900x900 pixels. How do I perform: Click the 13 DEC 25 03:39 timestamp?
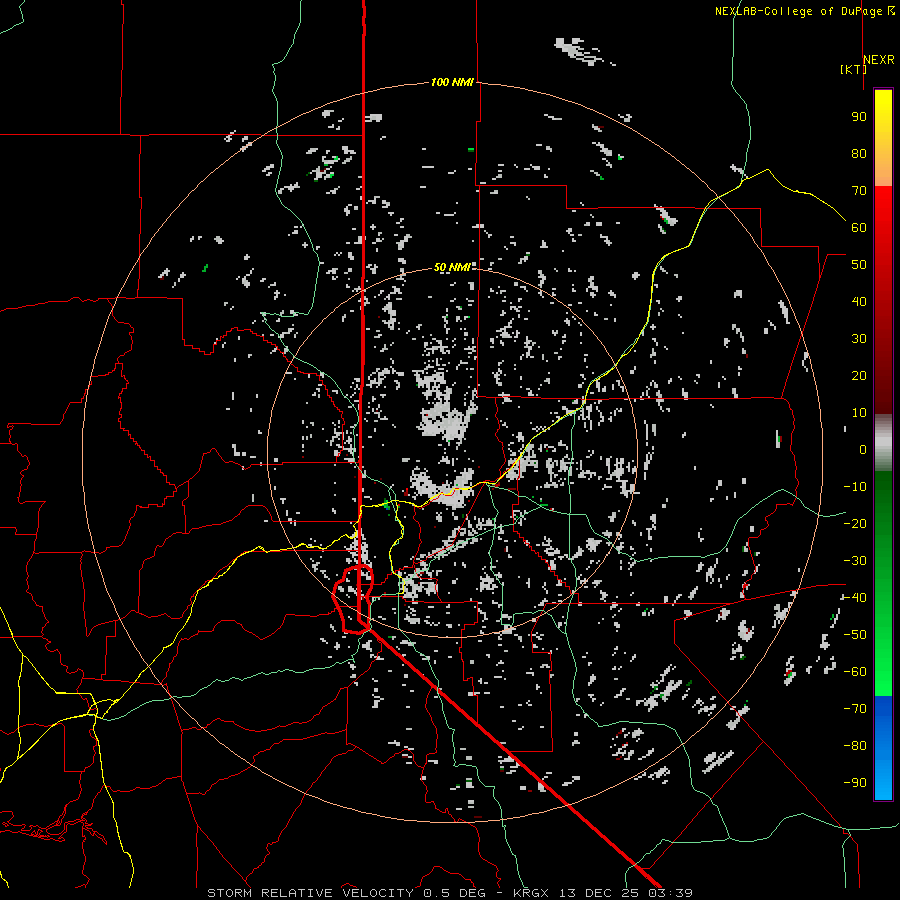624,893
